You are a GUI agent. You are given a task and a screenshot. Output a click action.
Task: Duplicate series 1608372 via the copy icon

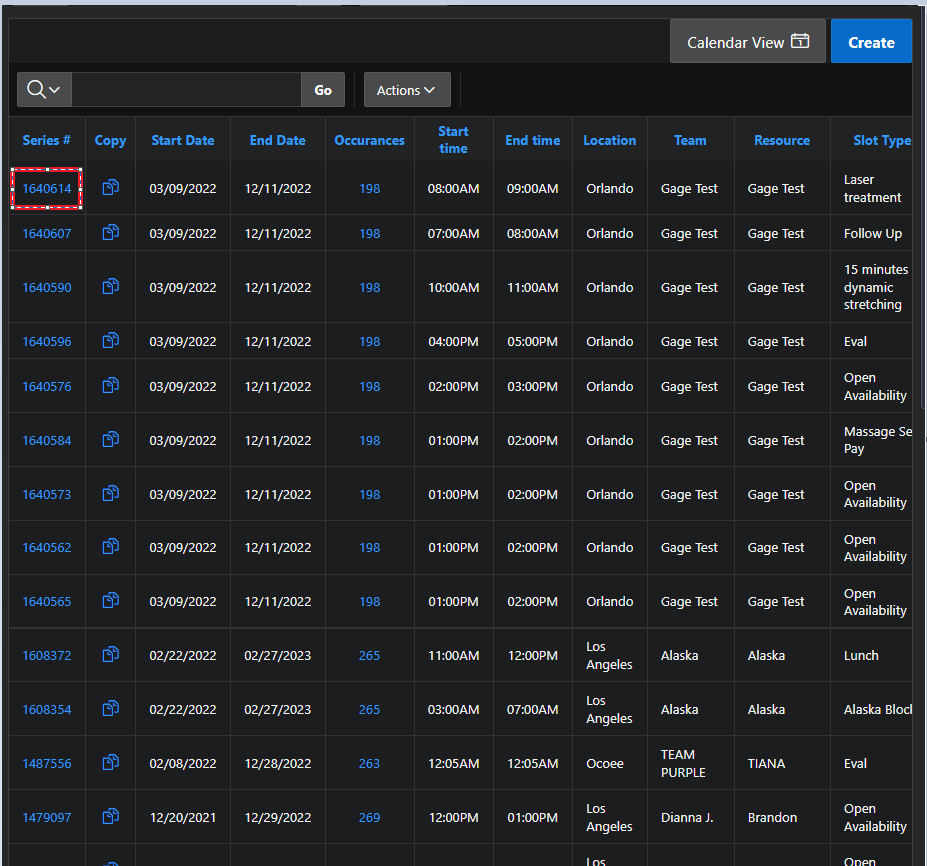(x=110, y=655)
